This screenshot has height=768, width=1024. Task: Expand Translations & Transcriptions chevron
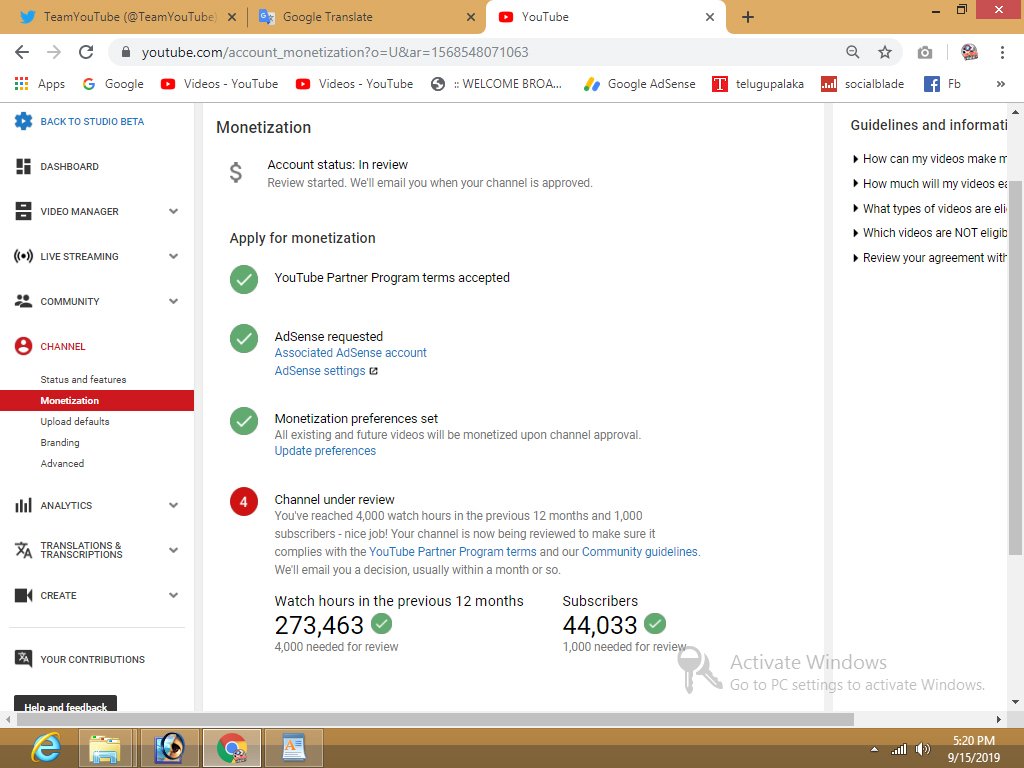174,550
